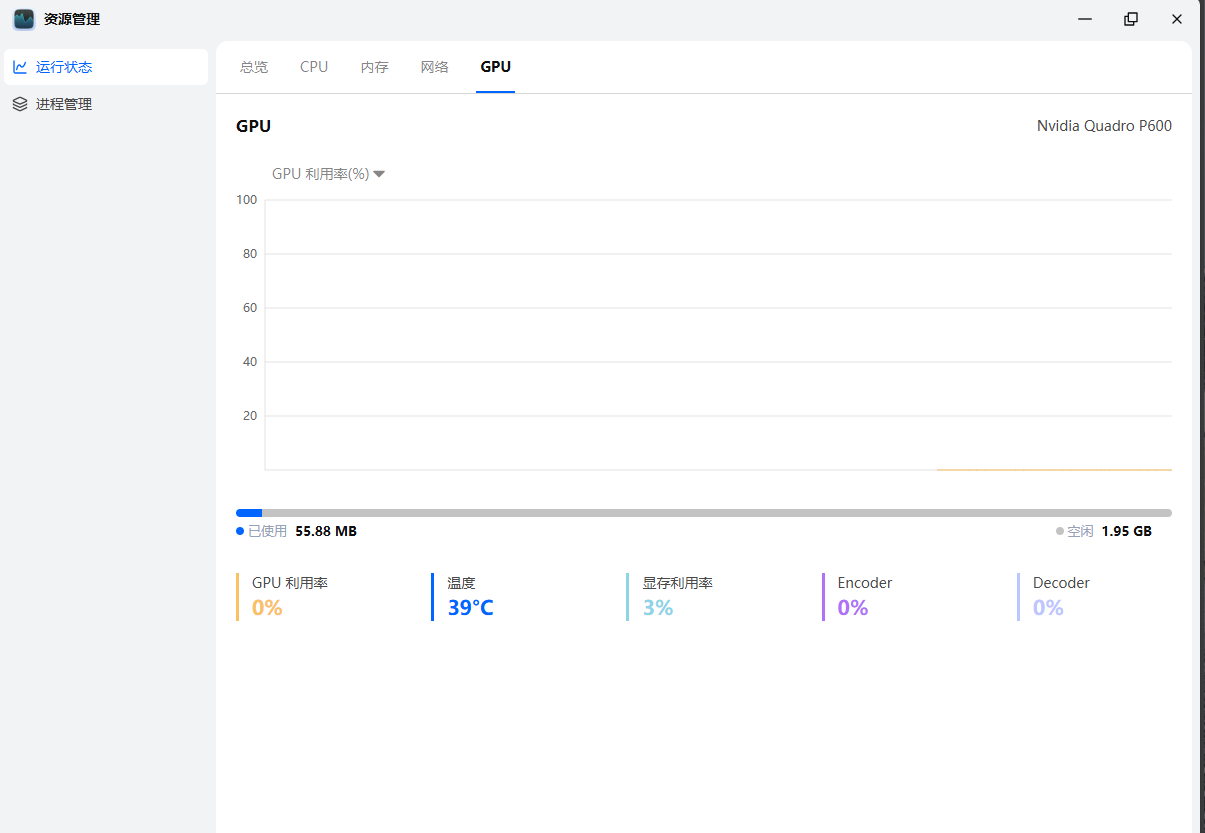Click the 温度 39°C stat
Viewport: 1205px width, 833px height.
pos(470,597)
